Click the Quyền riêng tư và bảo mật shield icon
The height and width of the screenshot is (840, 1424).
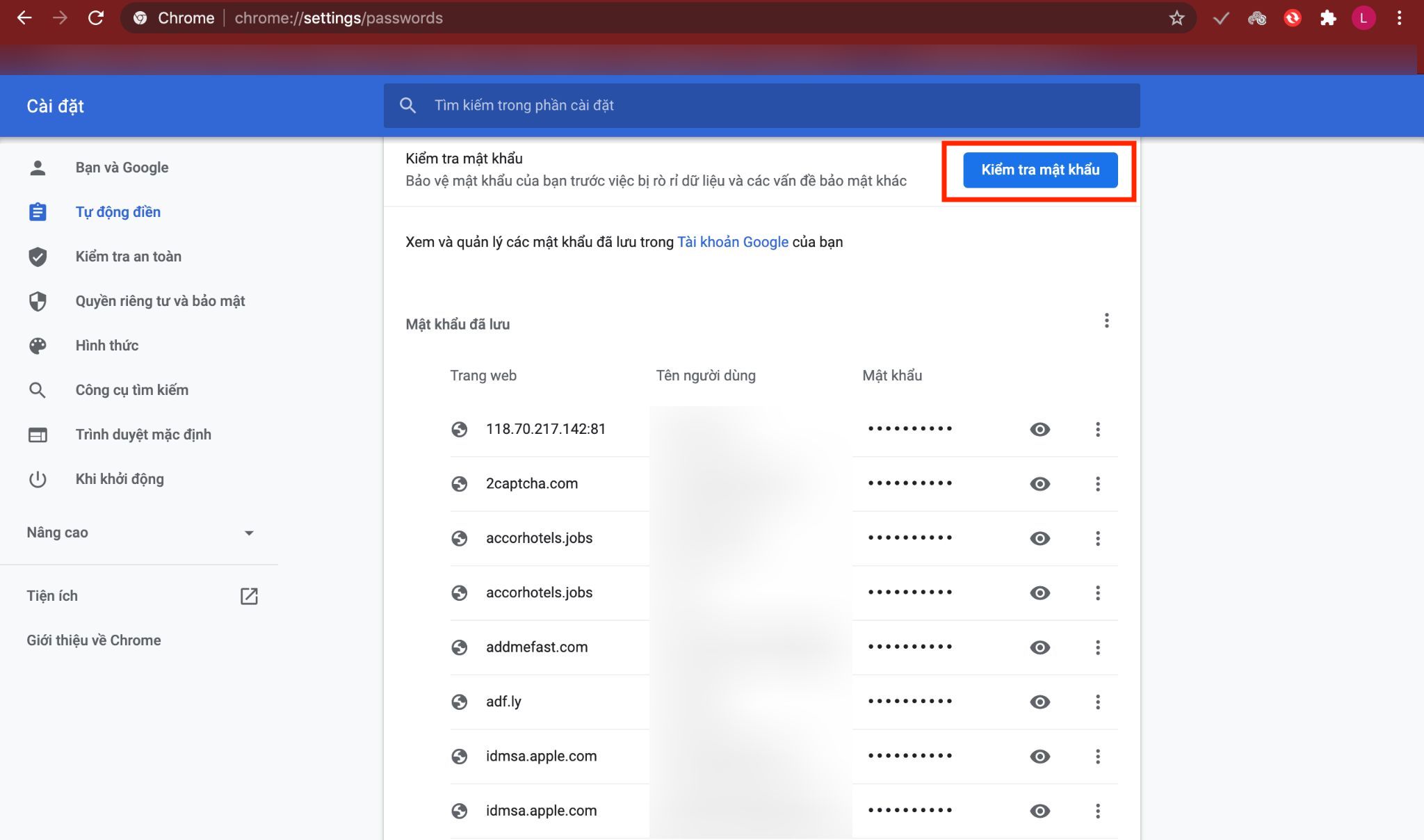pos(38,300)
